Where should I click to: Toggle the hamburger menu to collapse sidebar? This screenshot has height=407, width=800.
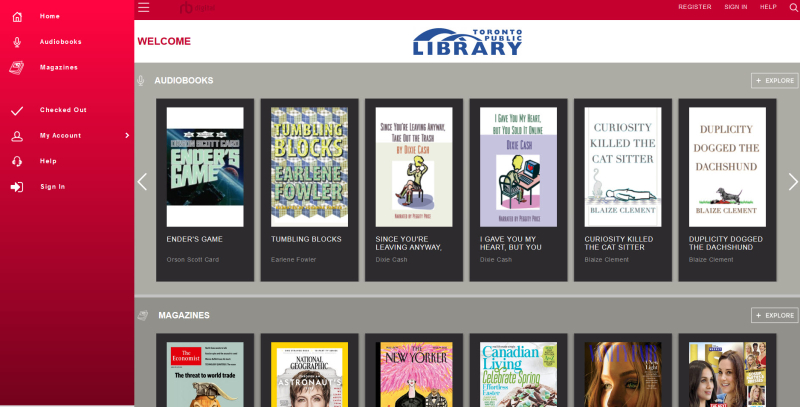click(144, 7)
